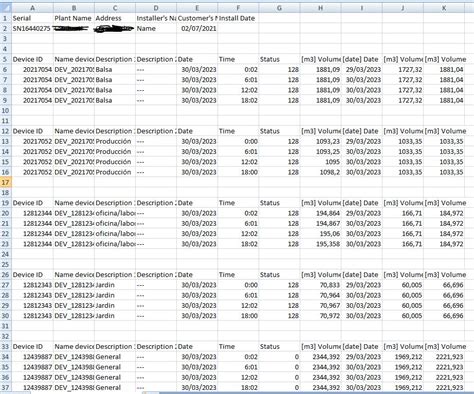Select column E header
This screenshot has width=474, height=394.
coord(197,8)
